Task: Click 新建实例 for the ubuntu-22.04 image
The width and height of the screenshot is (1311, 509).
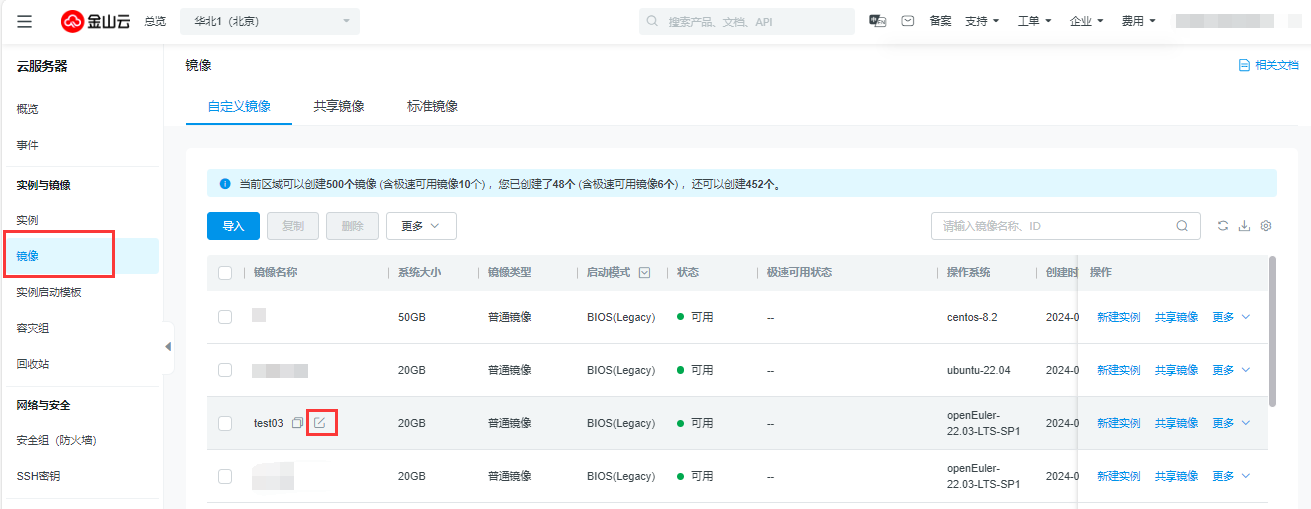Action: click(x=1118, y=370)
